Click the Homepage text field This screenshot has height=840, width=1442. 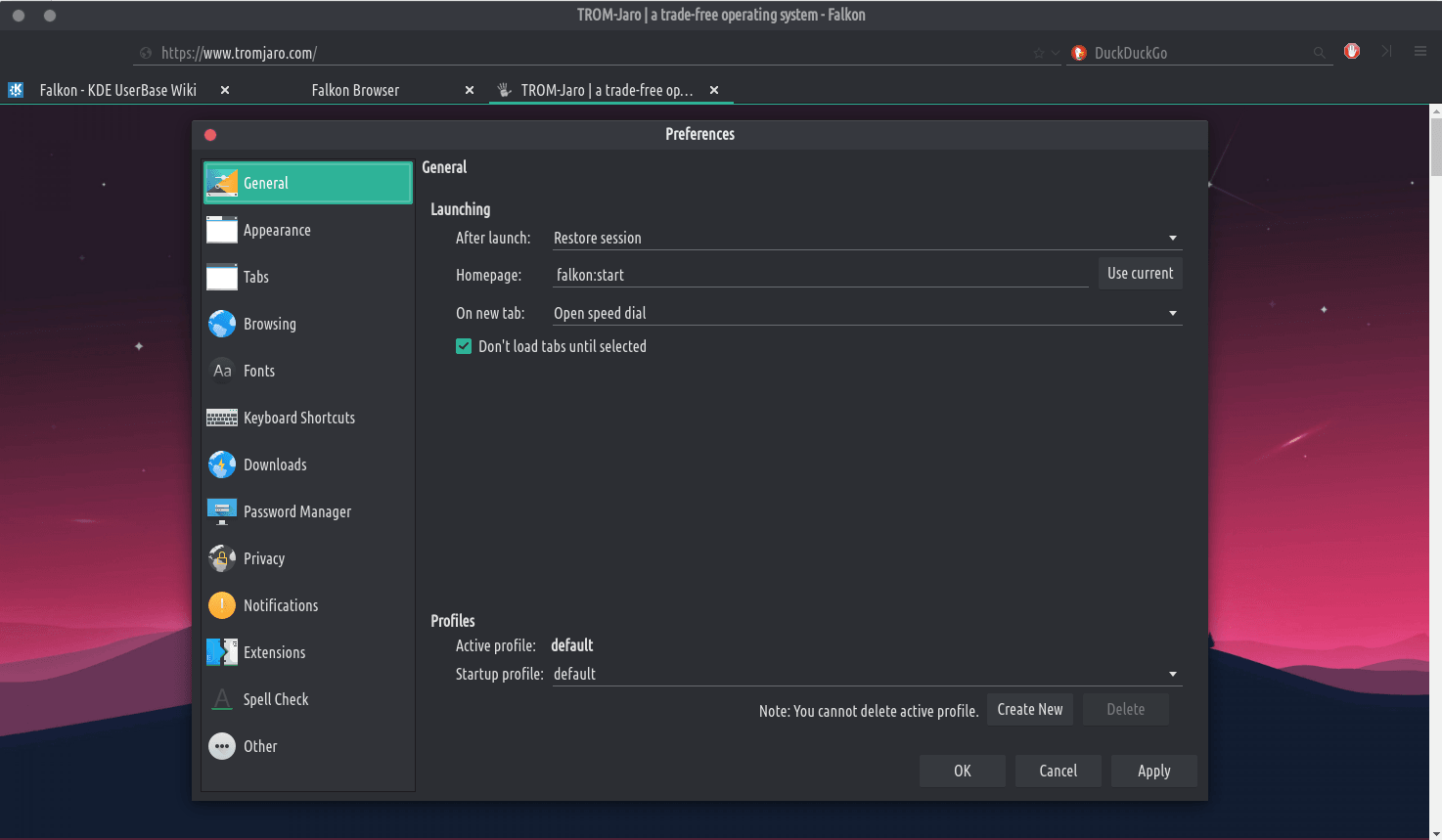click(820, 275)
